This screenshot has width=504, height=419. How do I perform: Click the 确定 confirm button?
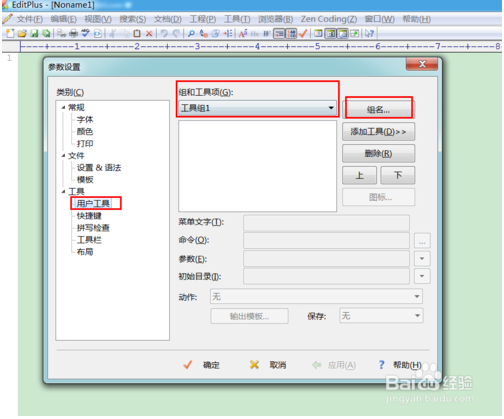pyautogui.click(x=202, y=365)
